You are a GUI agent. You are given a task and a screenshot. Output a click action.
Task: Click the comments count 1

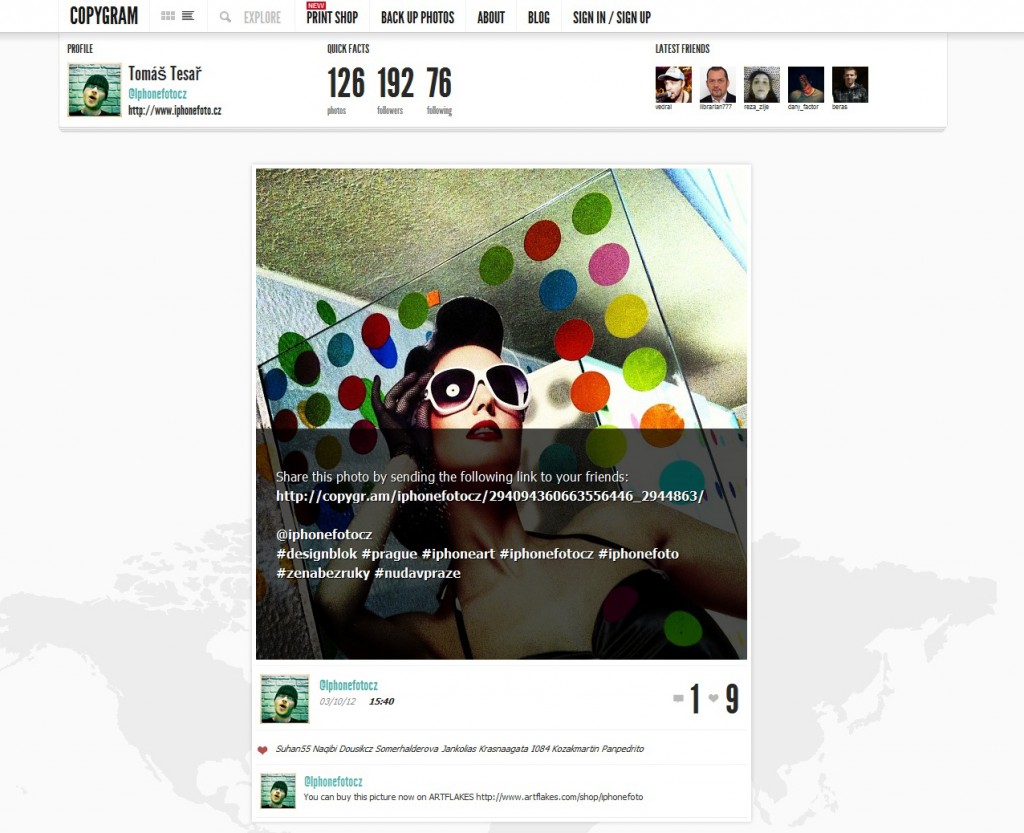(695, 699)
